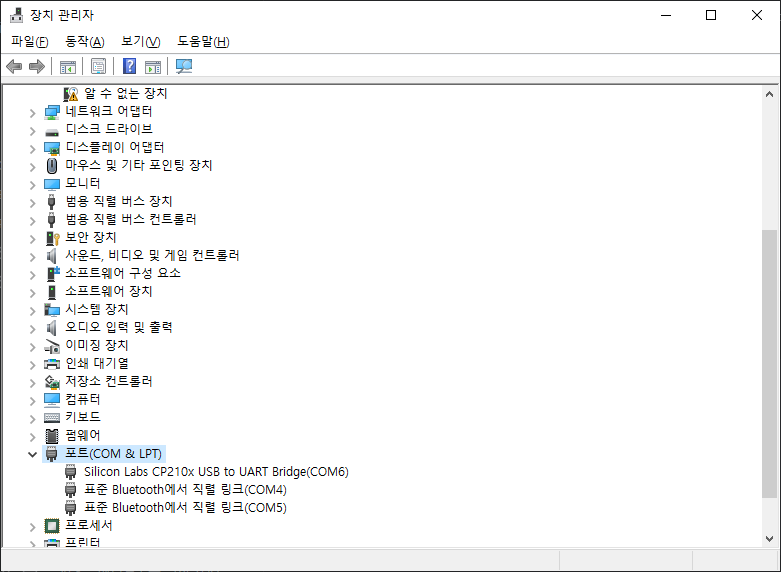This screenshot has width=781, height=572.
Task: Expand the 프로세서 node
Action: click(x=32, y=527)
